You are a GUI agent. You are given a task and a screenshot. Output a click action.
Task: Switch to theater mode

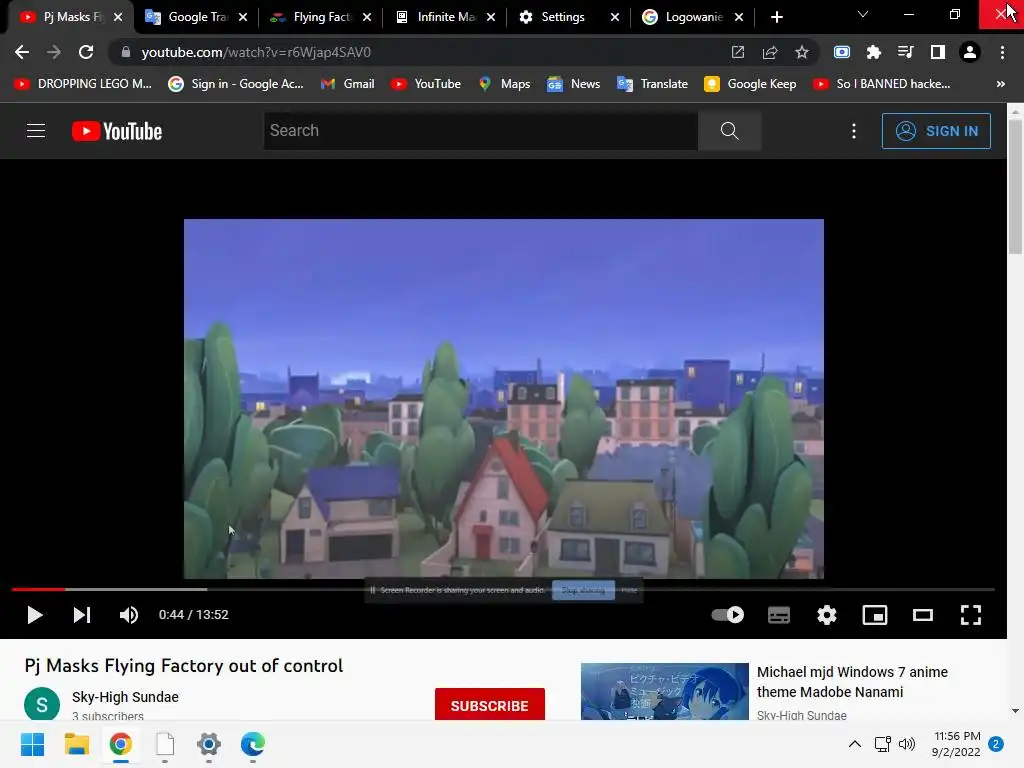coord(923,615)
